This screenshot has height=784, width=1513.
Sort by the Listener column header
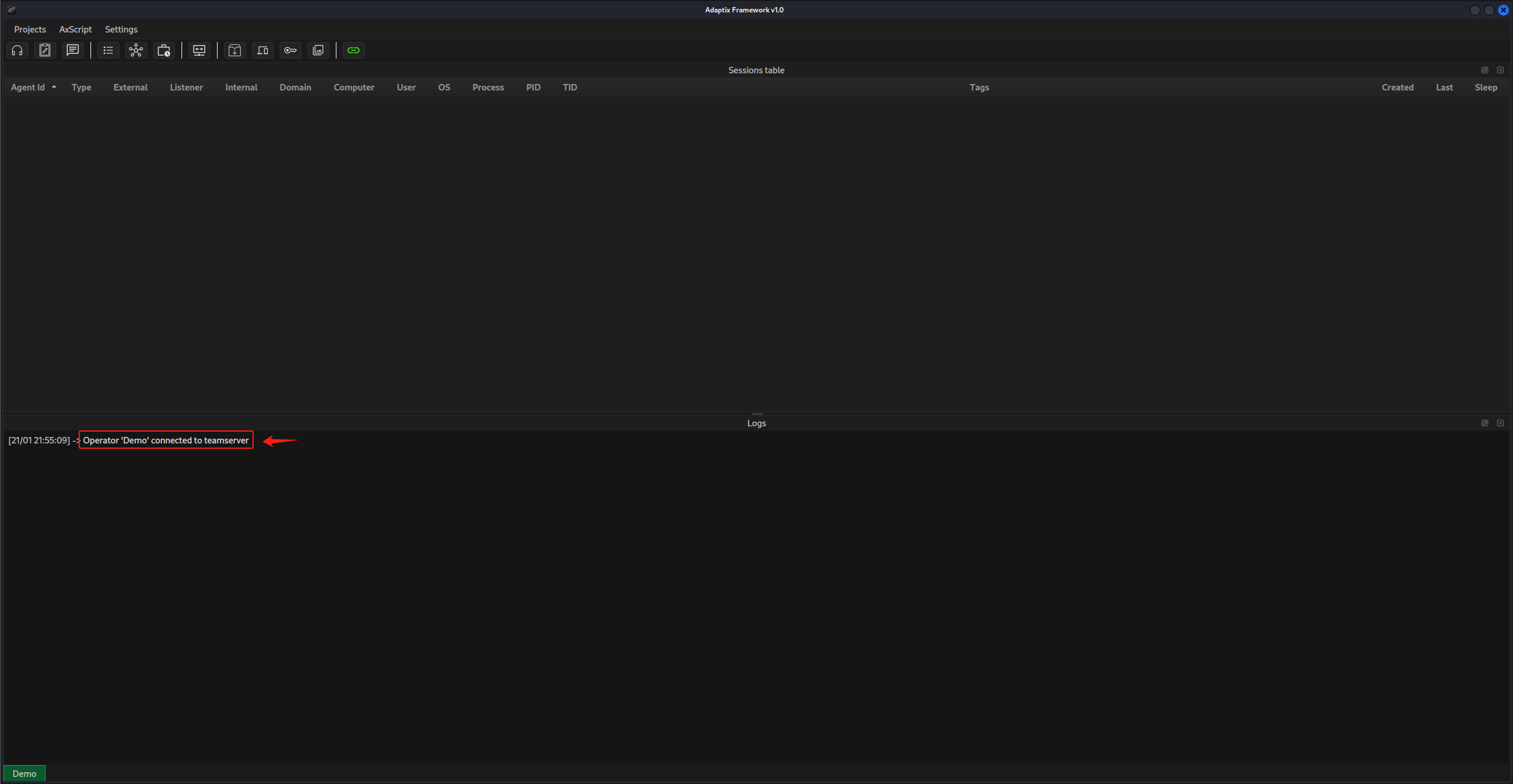186,88
